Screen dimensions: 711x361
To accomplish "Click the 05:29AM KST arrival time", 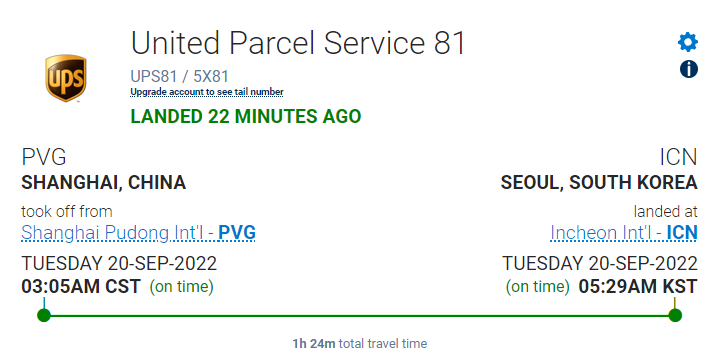I will click(638, 287).
